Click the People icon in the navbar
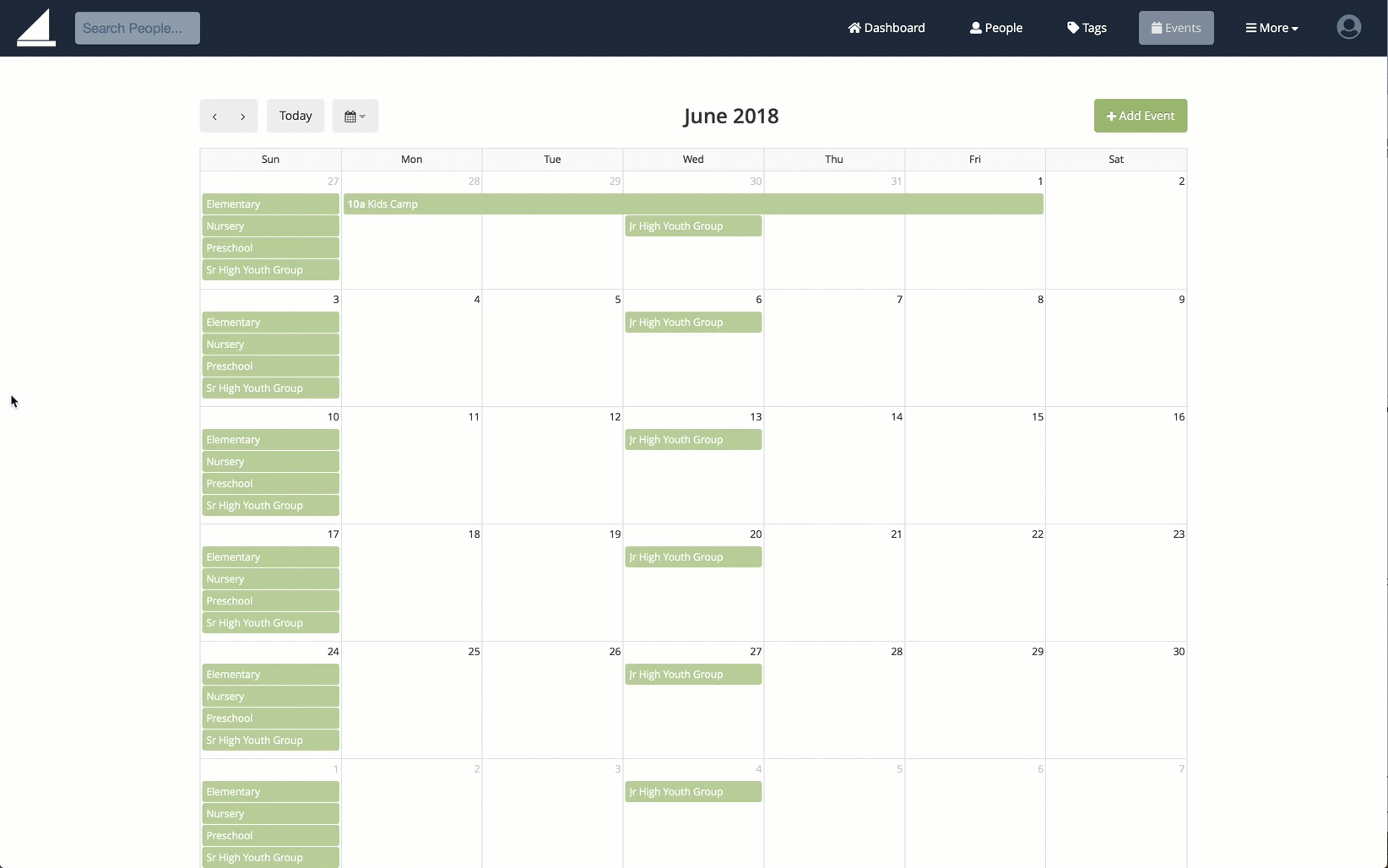Image resolution: width=1388 pixels, height=868 pixels. [x=976, y=27]
